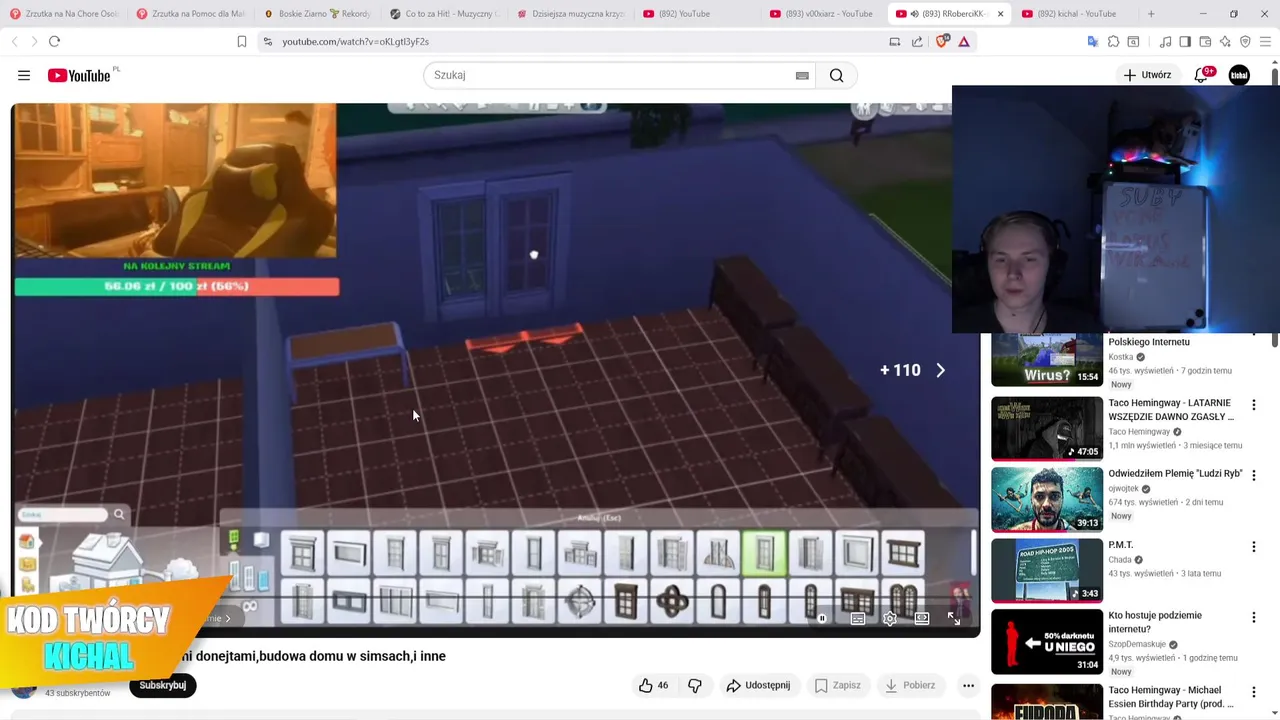Viewport: 1280px width, 720px height.
Task: Open the SzopDemaskuje channel link
Action: (x=1137, y=645)
